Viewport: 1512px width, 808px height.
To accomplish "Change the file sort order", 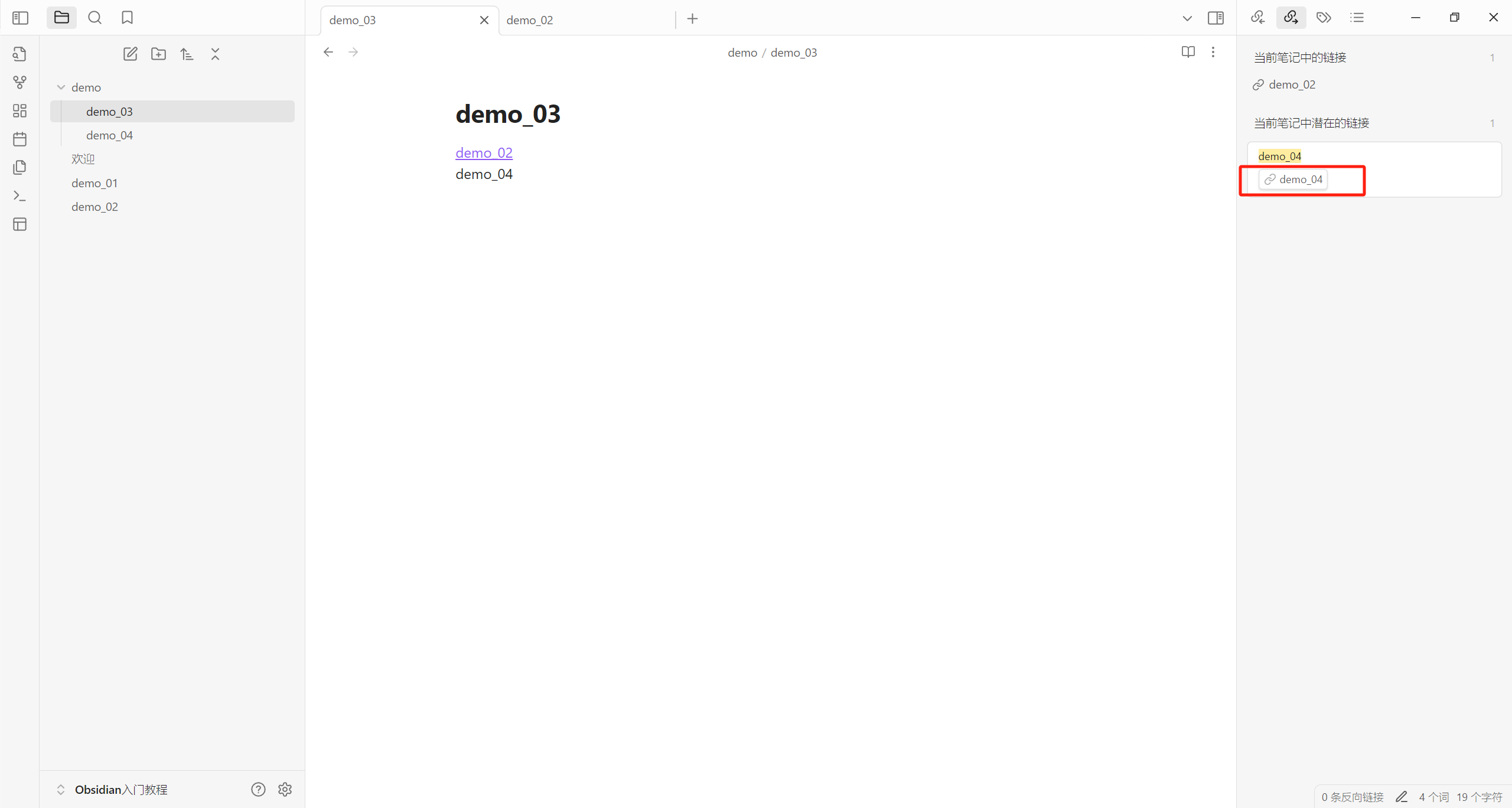I will coord(187,54).
